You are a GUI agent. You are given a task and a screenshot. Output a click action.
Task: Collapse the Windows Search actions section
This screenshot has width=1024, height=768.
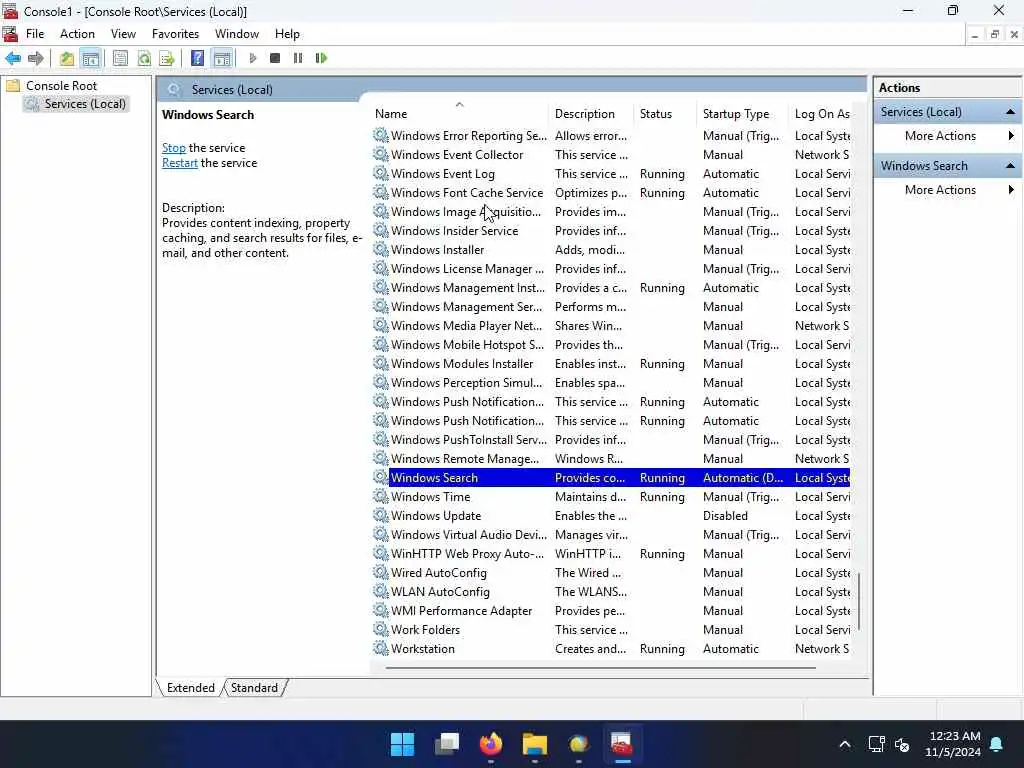(x=1010, y=166)
